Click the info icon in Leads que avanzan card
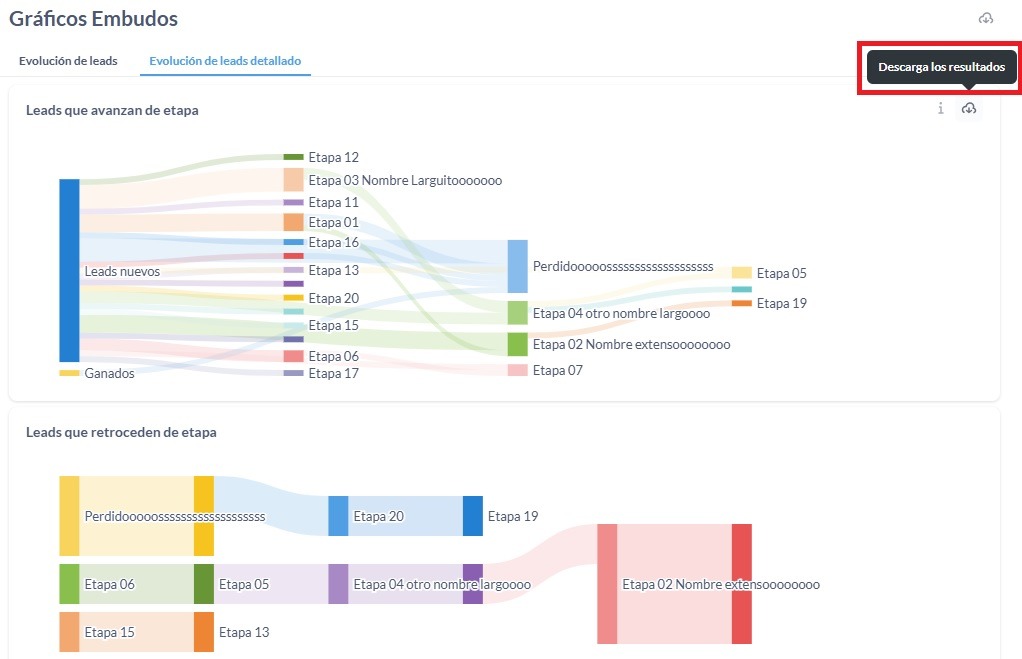Screen dimensions: 1022x659 point(940,109)
